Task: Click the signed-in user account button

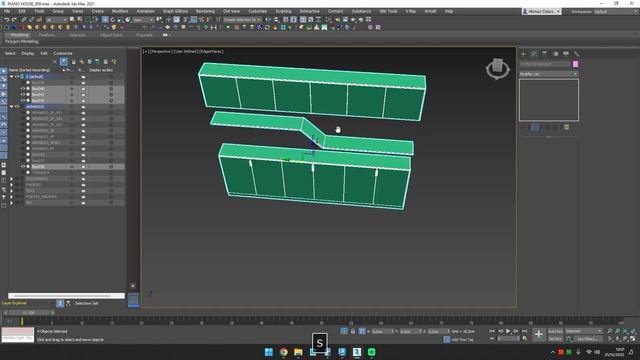Action: pos(541,11)
